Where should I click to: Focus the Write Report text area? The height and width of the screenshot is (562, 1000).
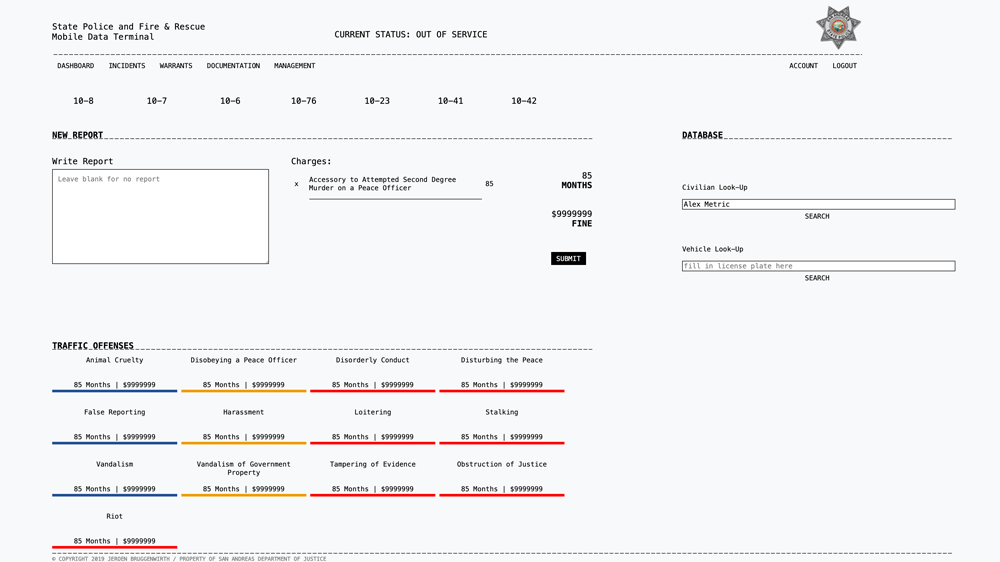pyautogui.click(x=160, y=216)
